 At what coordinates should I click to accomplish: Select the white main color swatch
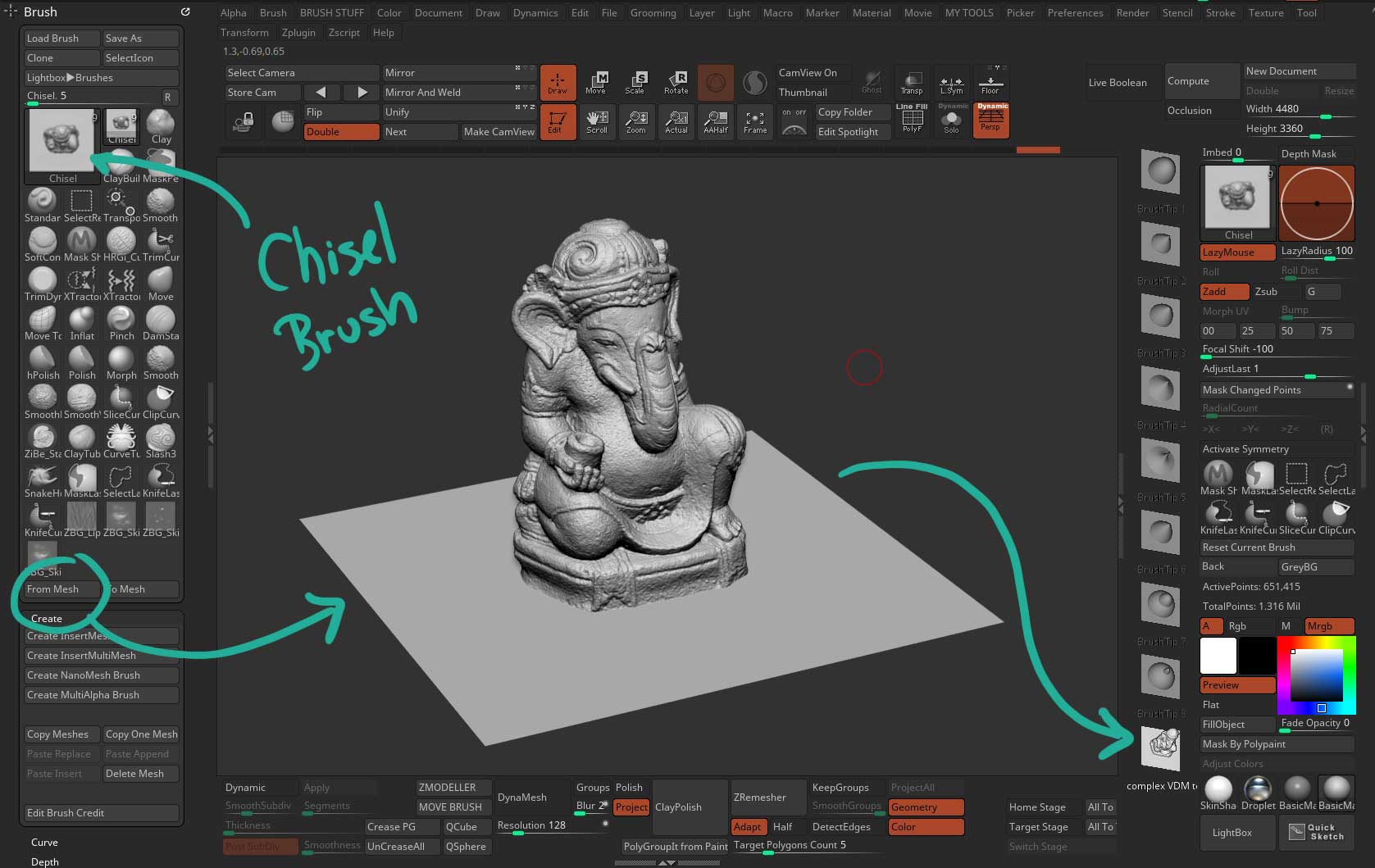tap(1218, 656)
